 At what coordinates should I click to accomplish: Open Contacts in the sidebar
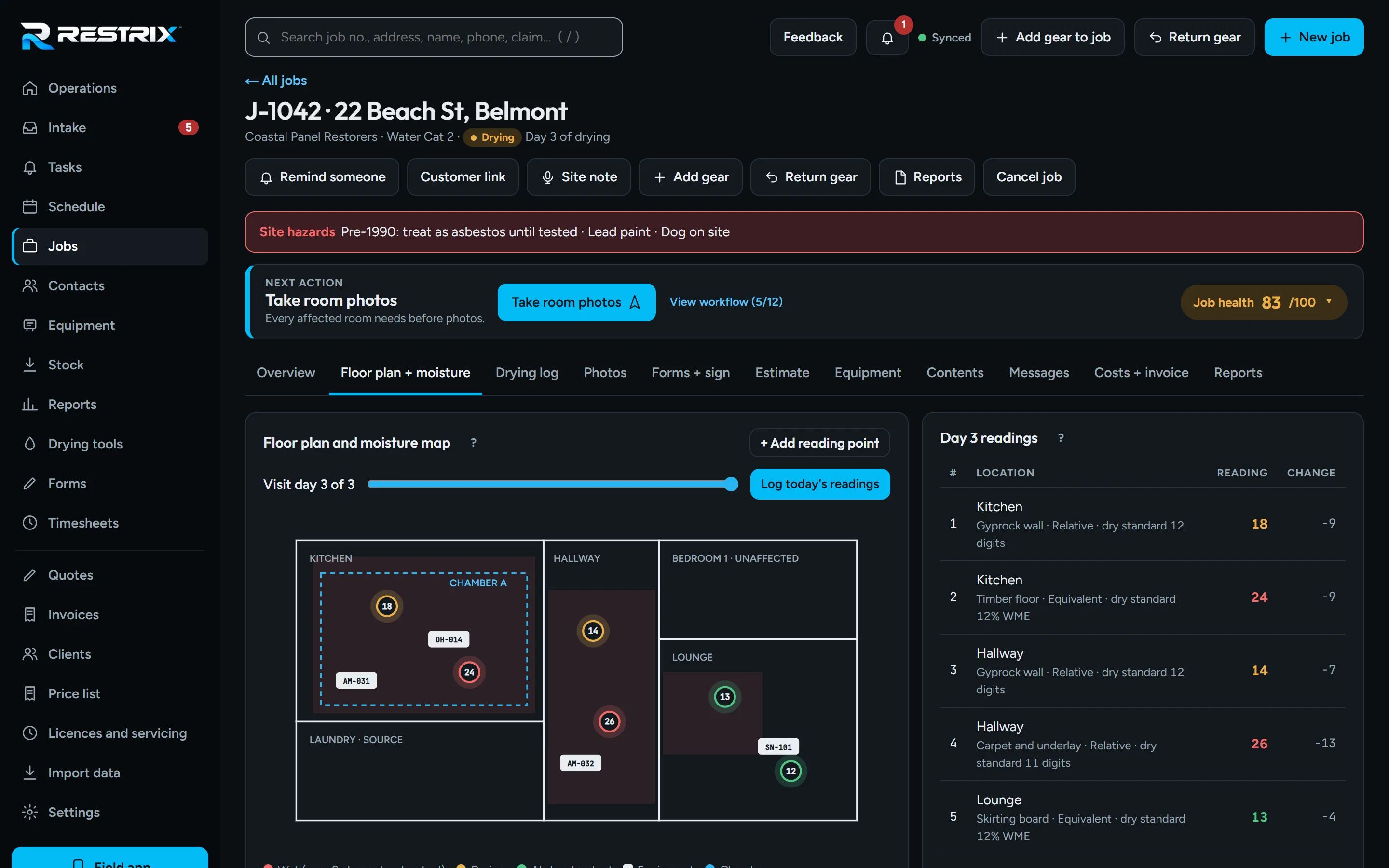point(109,286)
